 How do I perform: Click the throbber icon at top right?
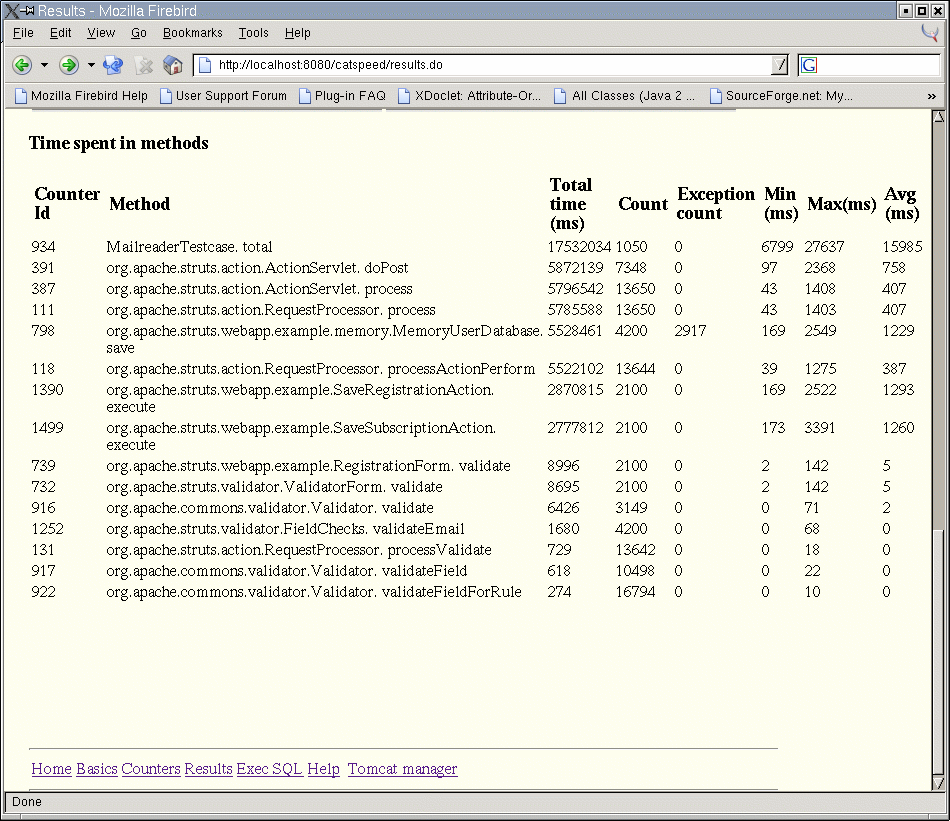click(x=930, y=33)
